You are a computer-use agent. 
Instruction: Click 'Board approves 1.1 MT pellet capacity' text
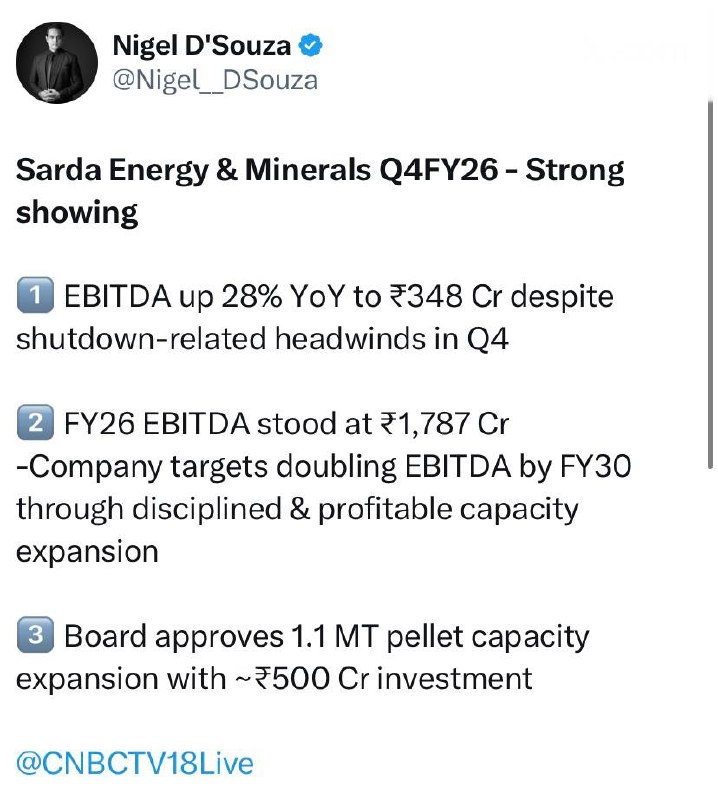pos(327,637)
